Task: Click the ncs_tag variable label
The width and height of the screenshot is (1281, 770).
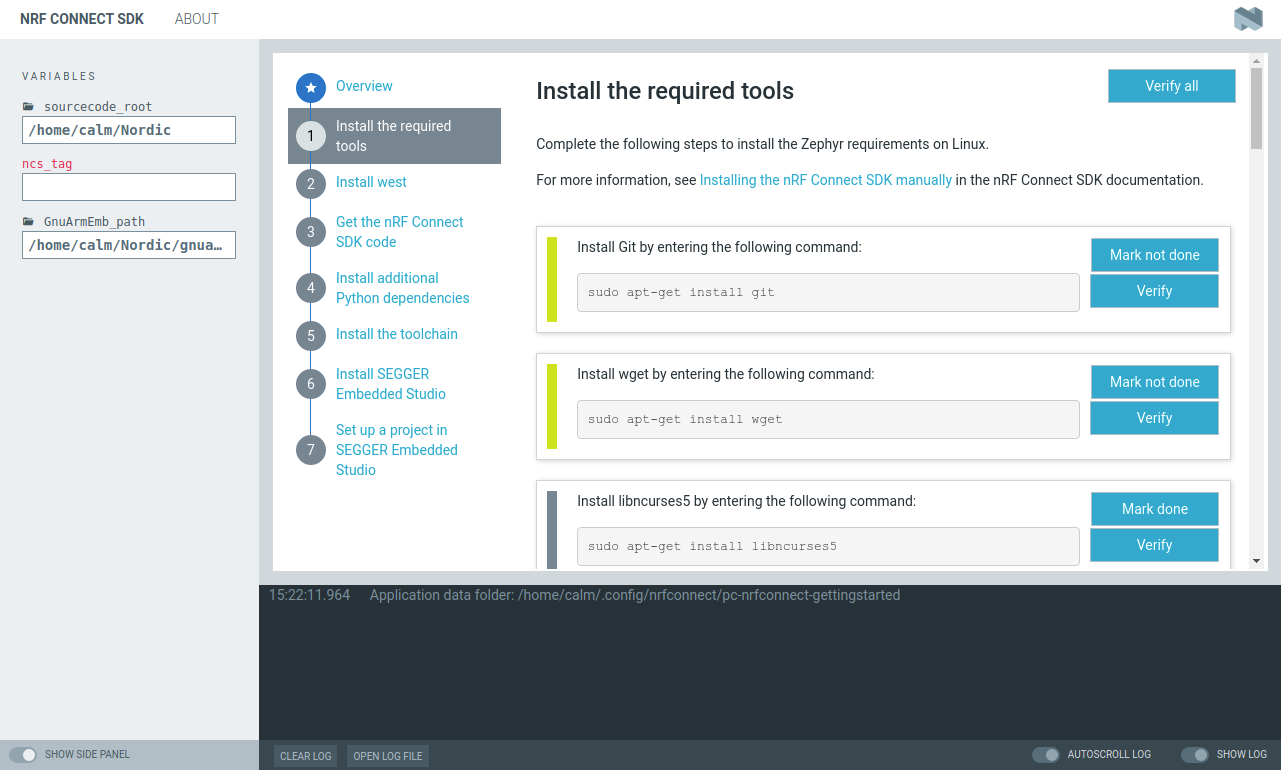Action: point(47,164)
